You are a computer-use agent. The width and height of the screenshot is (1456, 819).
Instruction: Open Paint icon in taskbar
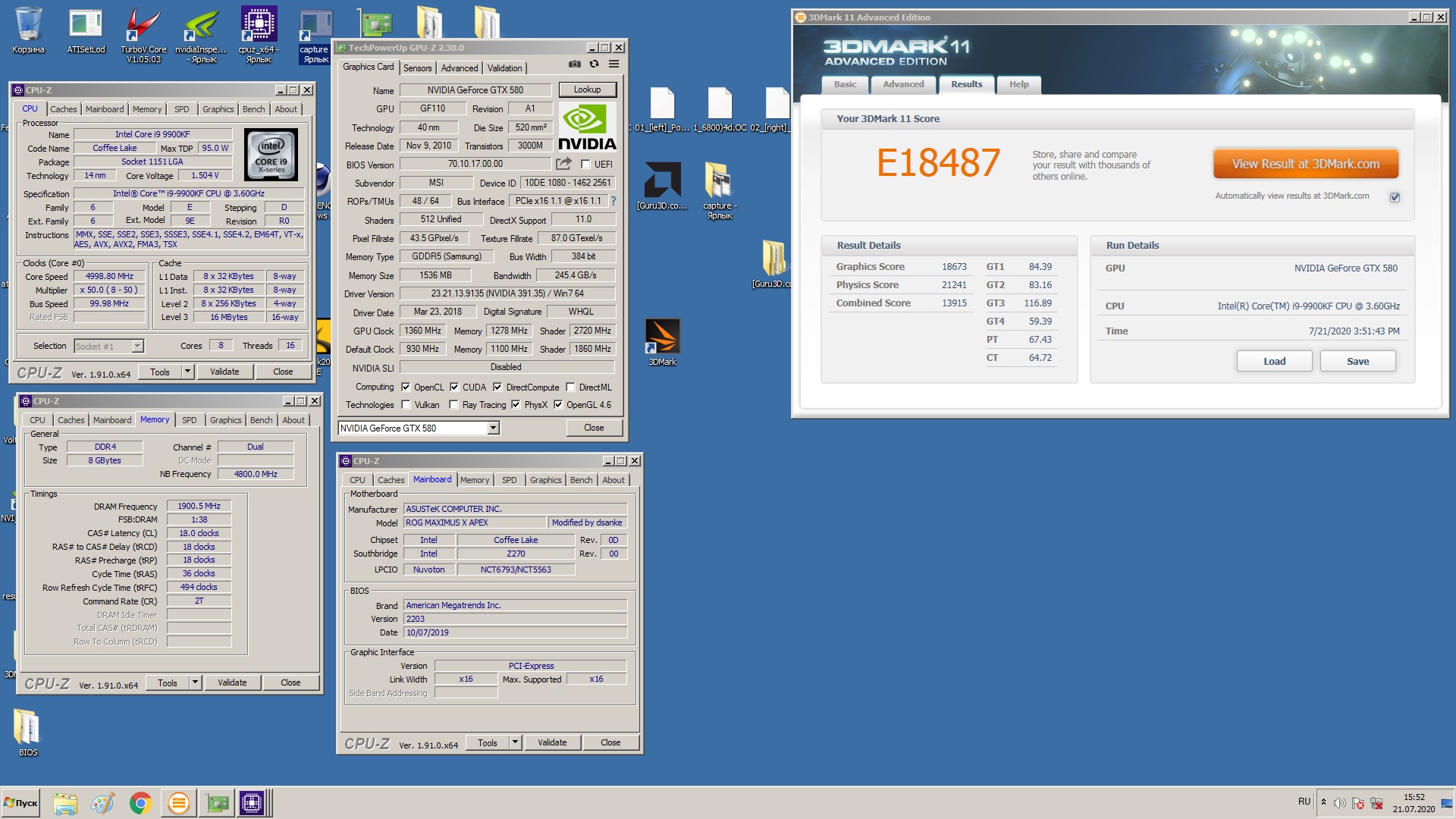(102, 802)
